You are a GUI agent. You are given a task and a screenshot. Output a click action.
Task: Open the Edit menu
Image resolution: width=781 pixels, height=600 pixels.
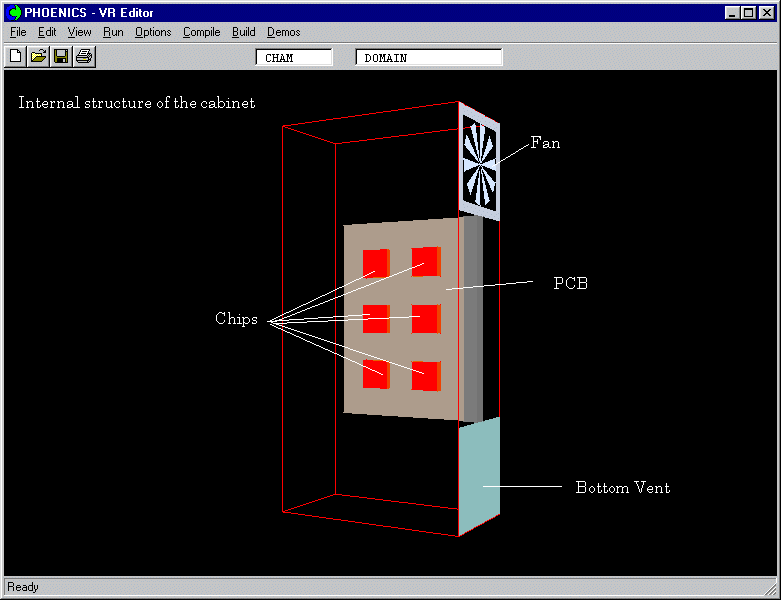point(47,32)
